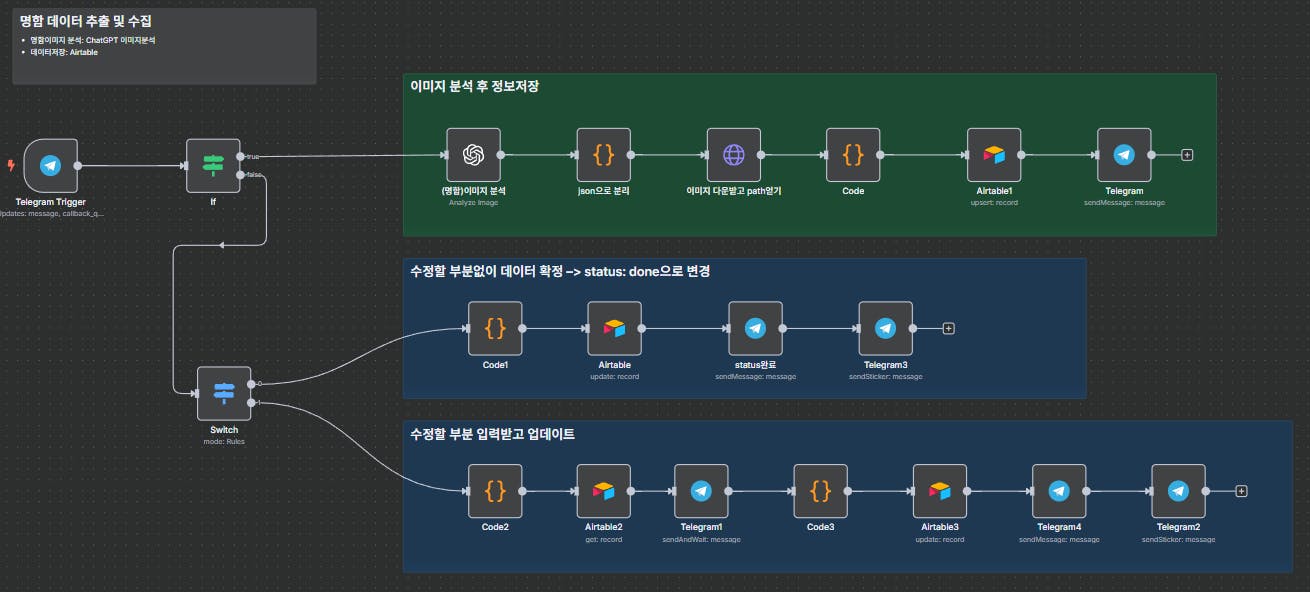Screen dimensions: 1310x592
Task: Select the (명함)이미지 분석 OpenAI node
Action: click(474, 155)
